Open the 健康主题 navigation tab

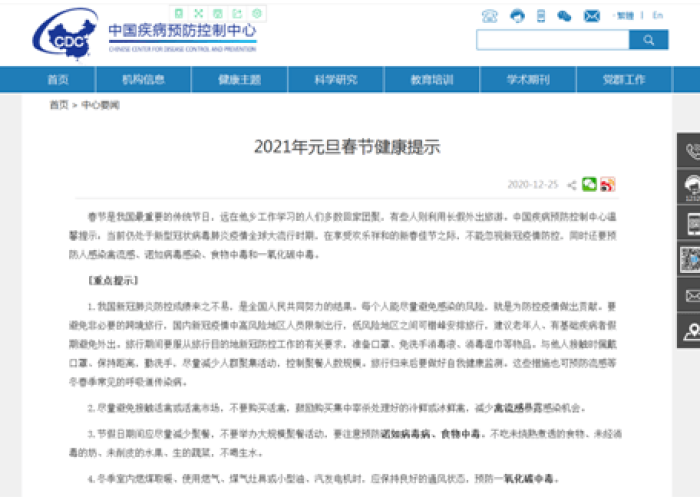[239, 80]
